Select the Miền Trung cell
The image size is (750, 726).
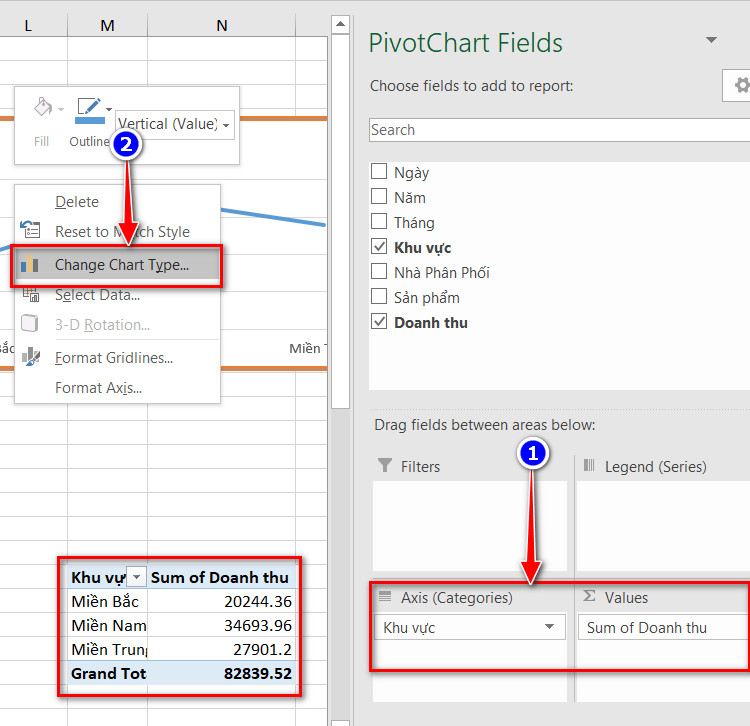click(108, 649)
